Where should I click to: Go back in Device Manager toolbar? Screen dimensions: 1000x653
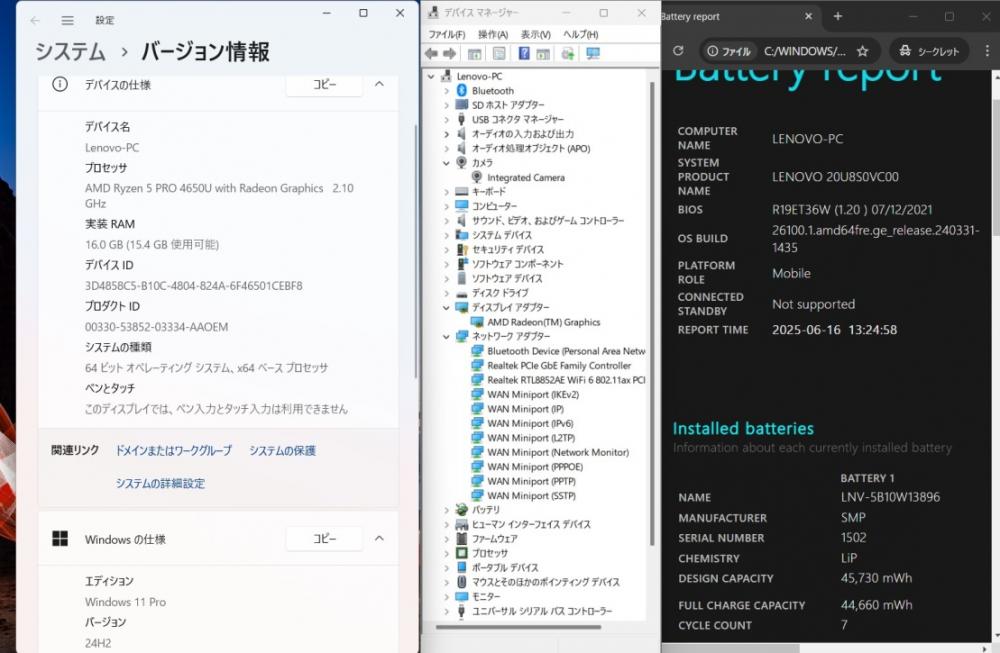click(x=432, y=54)
